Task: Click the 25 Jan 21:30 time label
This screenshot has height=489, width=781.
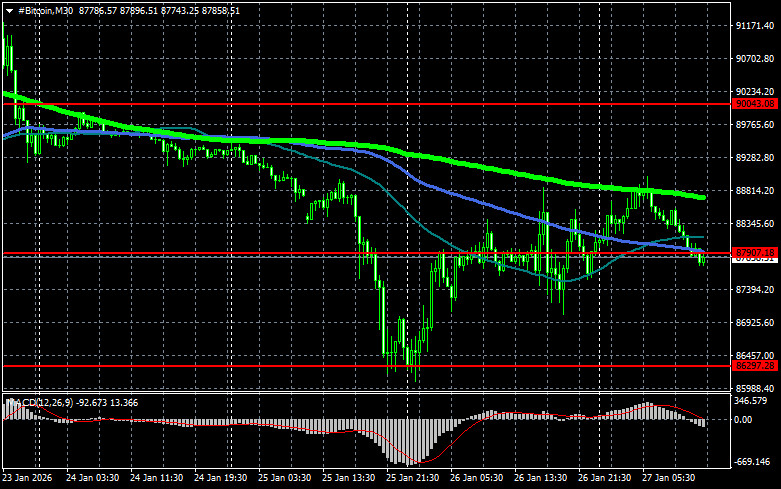Action: 412,478
